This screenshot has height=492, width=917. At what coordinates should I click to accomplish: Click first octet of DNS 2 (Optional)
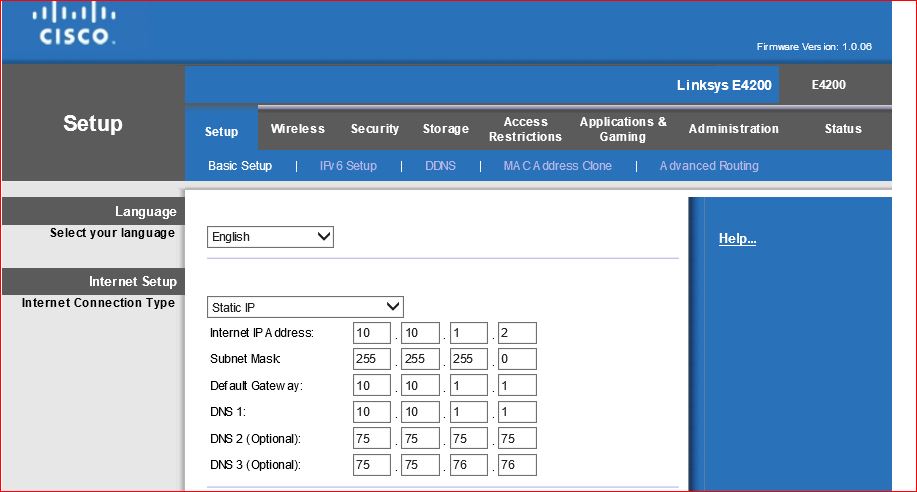click(x=372, y=438)
